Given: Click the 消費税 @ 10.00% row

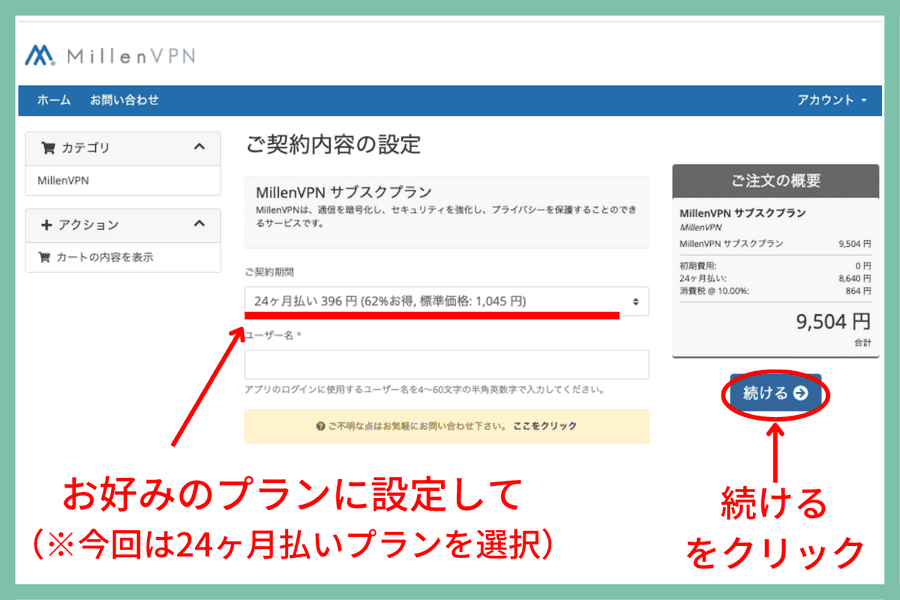Looking at the screenshot, I should (x=775, y=291).
